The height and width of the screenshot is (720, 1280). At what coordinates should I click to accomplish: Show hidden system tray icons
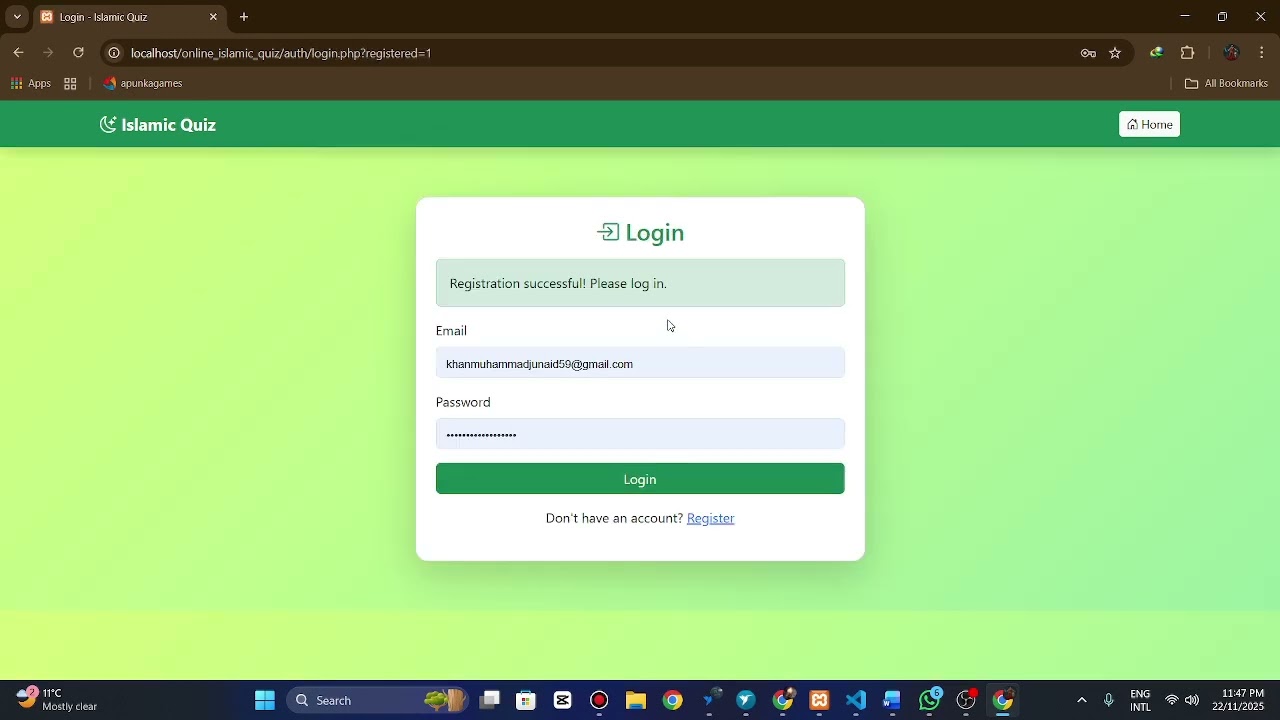pyautogui.click(x=1081, y=700)
